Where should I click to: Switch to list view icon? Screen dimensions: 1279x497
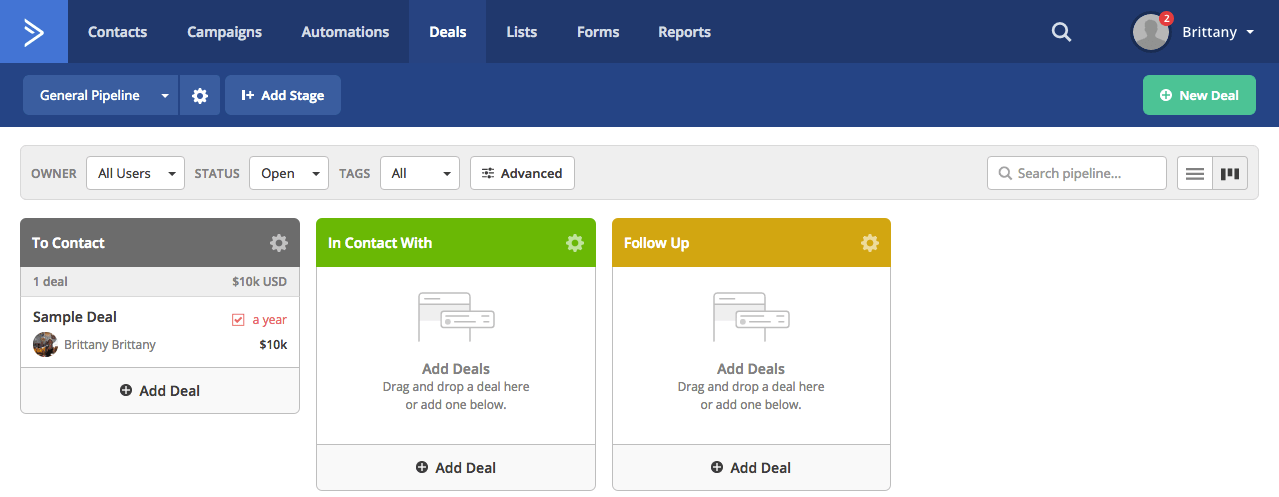coord(1195,174)
